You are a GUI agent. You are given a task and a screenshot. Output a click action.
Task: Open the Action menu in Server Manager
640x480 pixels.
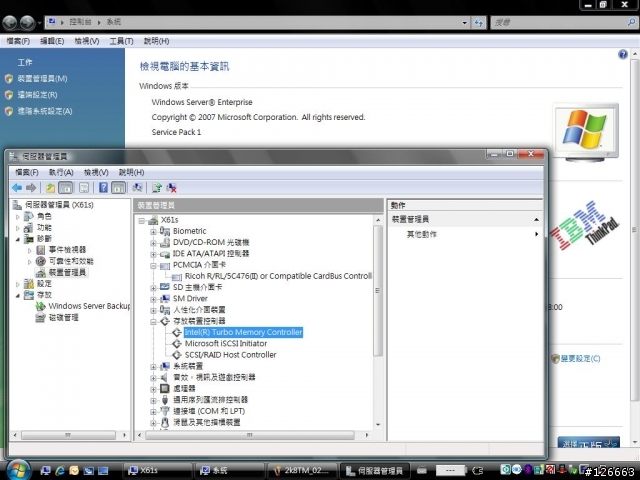[61, 172]
